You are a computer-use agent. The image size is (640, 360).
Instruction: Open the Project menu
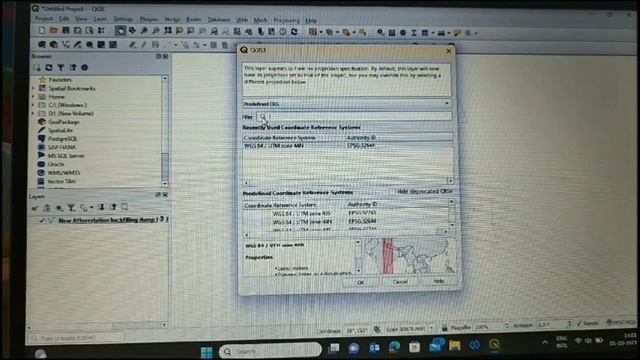click(x=44, y=19)
